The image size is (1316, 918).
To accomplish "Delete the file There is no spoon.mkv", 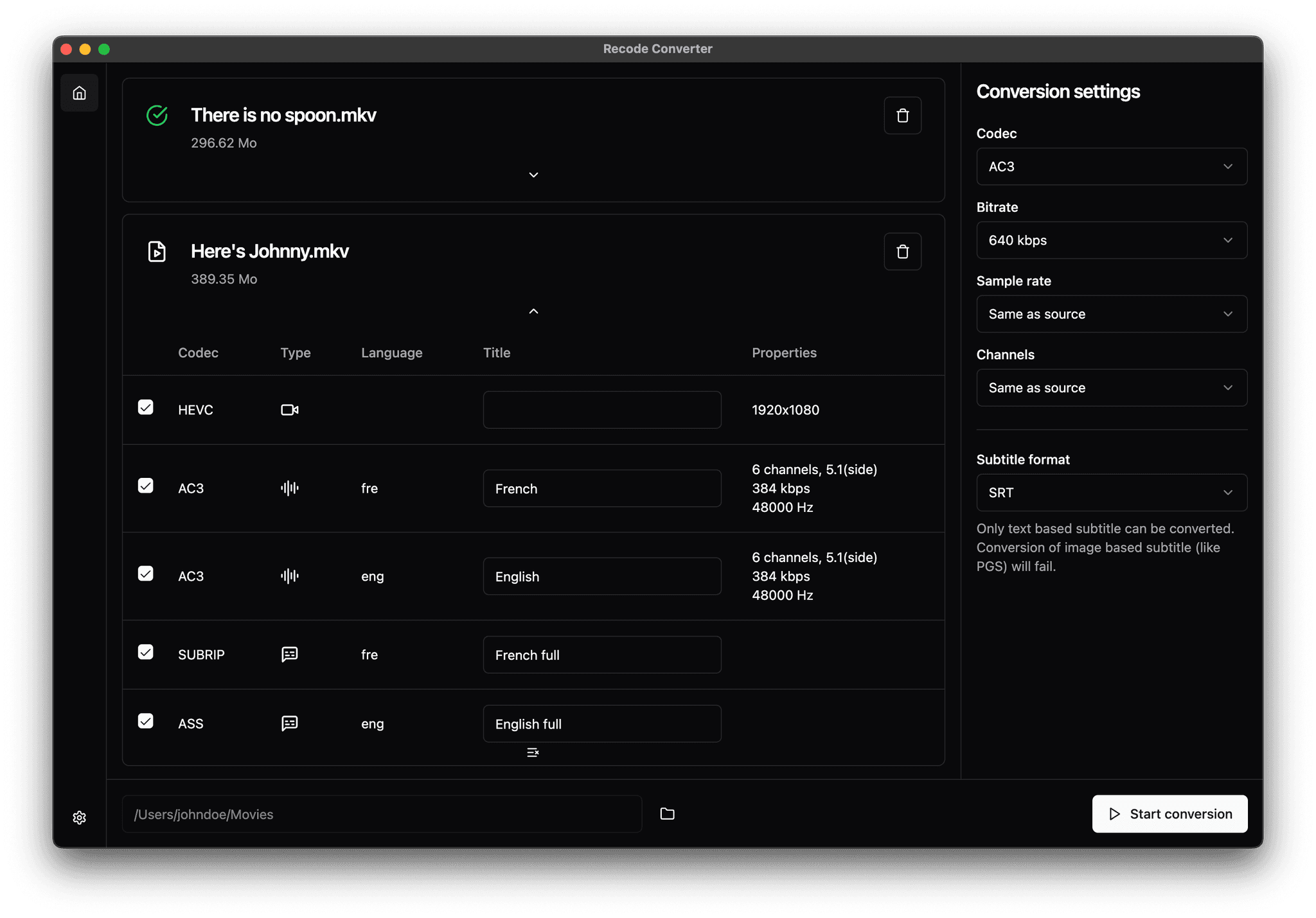I will pos(902,115).
